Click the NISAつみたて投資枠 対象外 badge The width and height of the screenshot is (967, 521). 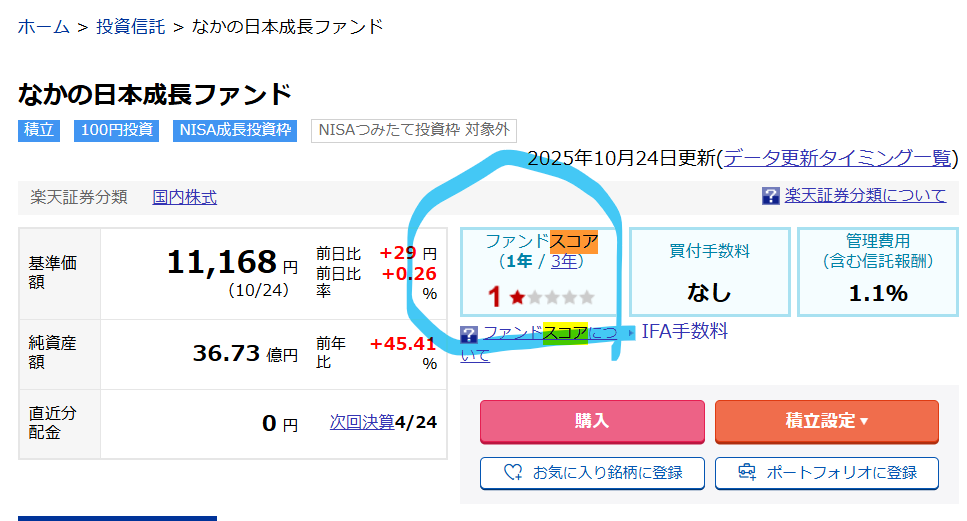[x=414, y=130]
